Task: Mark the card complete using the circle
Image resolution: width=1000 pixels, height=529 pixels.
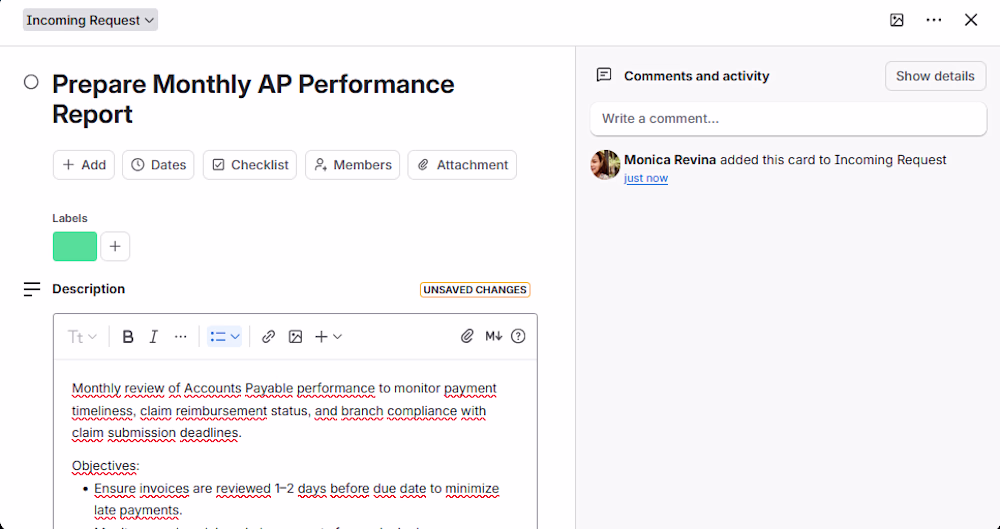Action: (x=31, y=82)
